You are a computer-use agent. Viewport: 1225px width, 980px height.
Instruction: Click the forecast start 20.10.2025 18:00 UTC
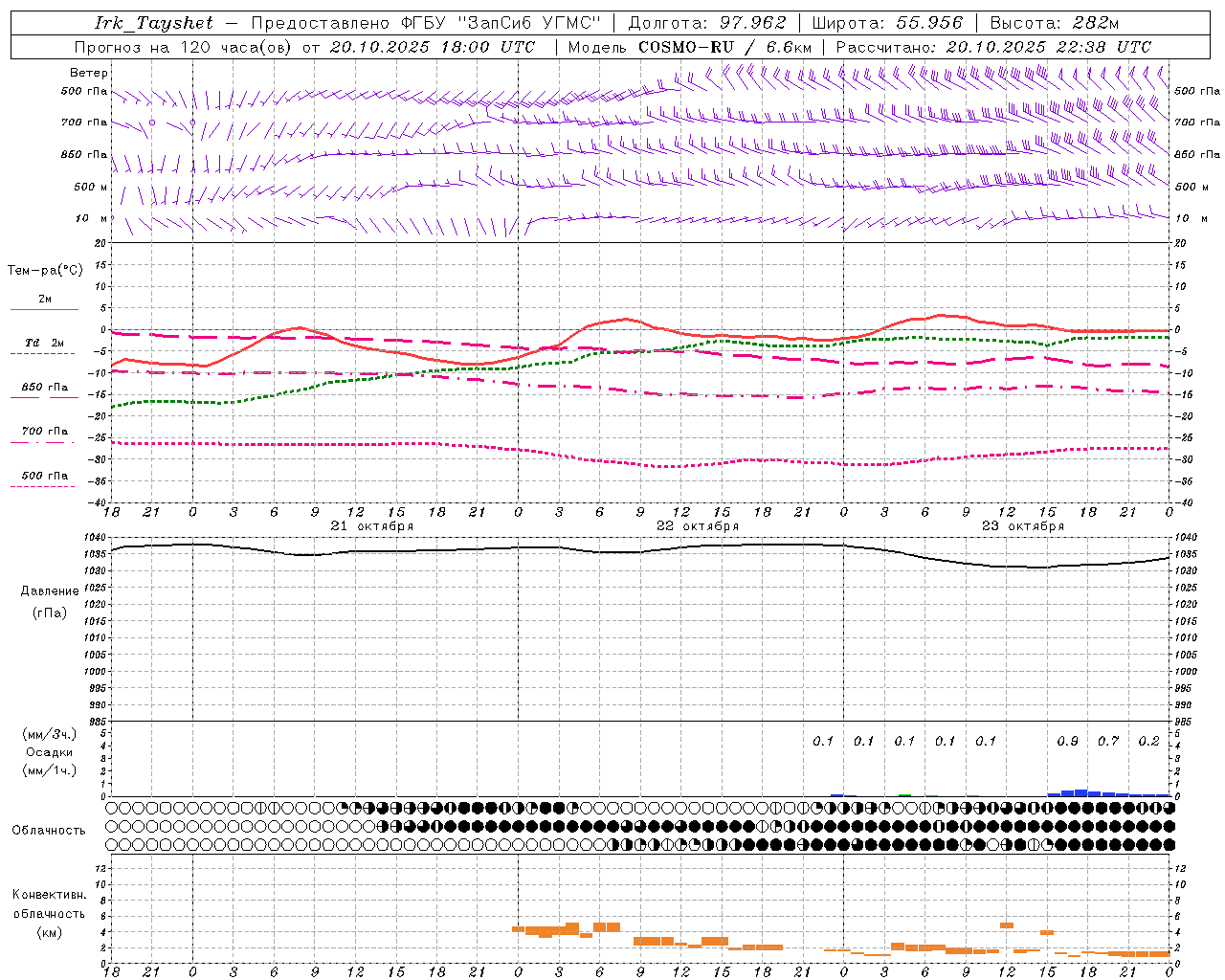[x=433, y=47]
